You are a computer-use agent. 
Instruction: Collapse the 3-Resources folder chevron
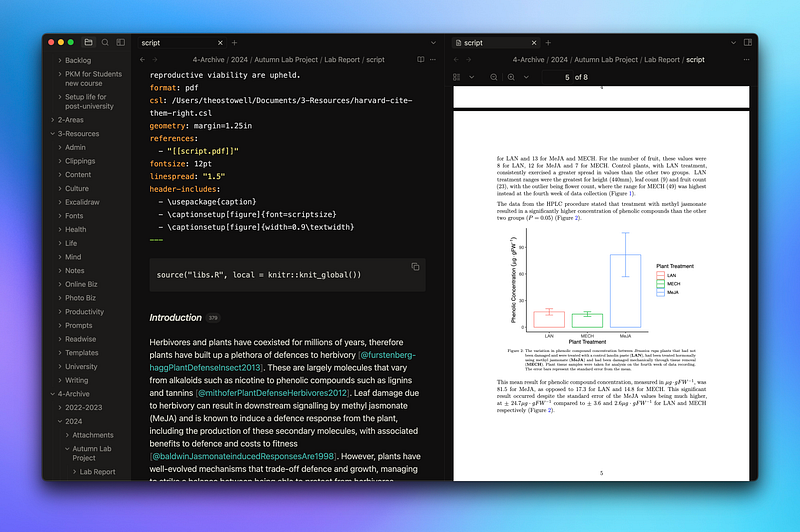point(53,134)
